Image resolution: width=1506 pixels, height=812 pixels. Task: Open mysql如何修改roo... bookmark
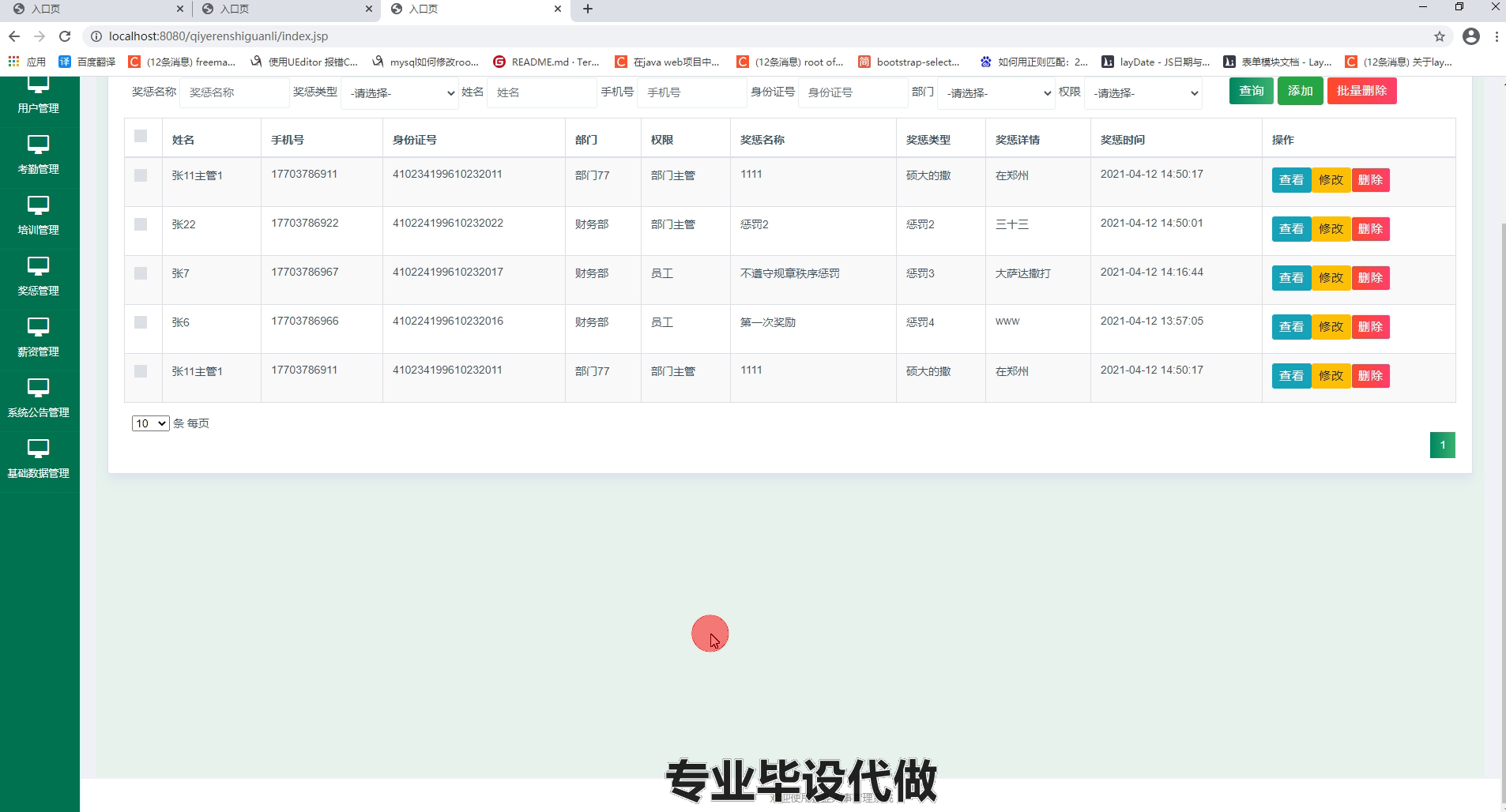coord(426,62)
